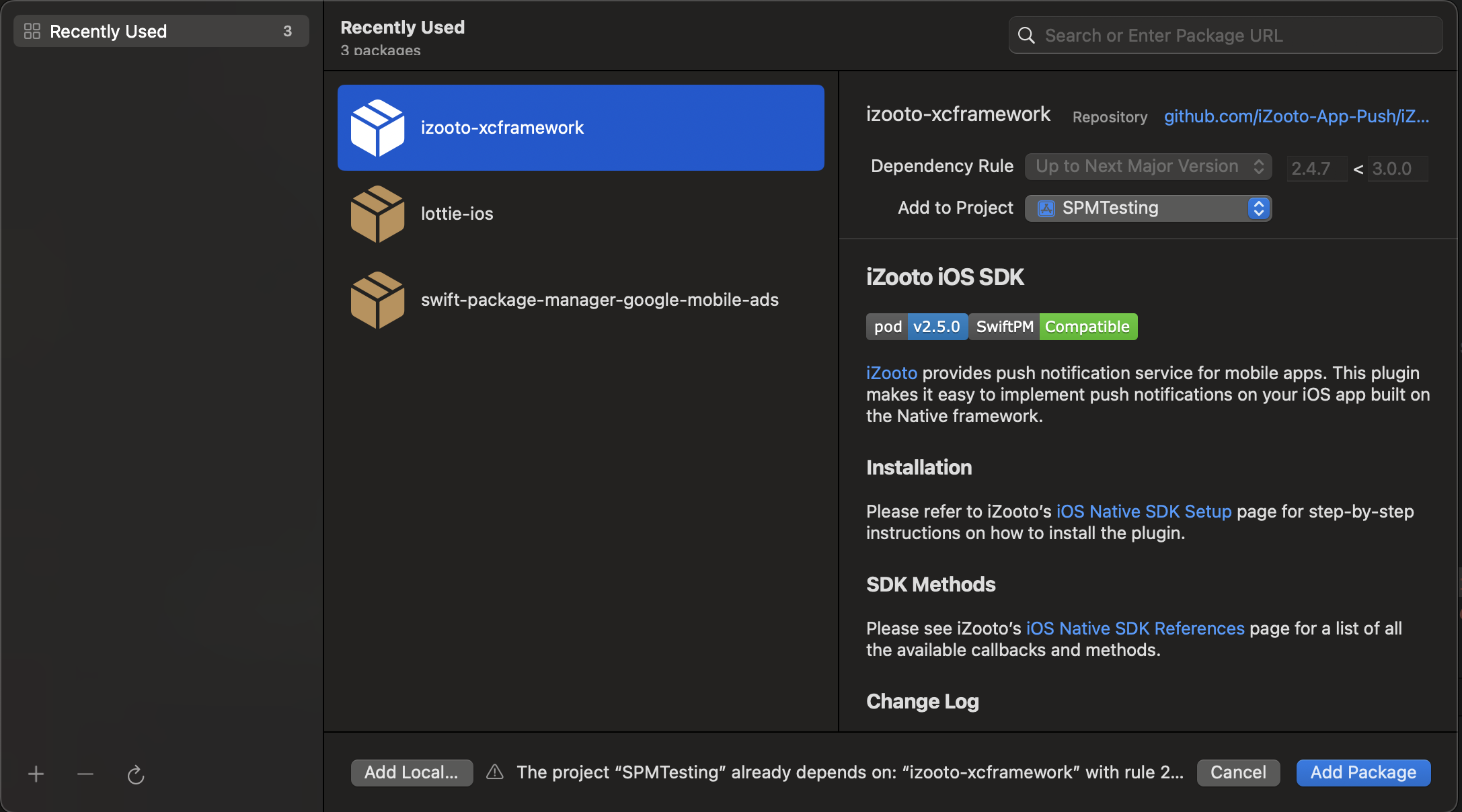Click the warning triangle icon
This screenshot has height=812, width=1462.
(495, 772)
